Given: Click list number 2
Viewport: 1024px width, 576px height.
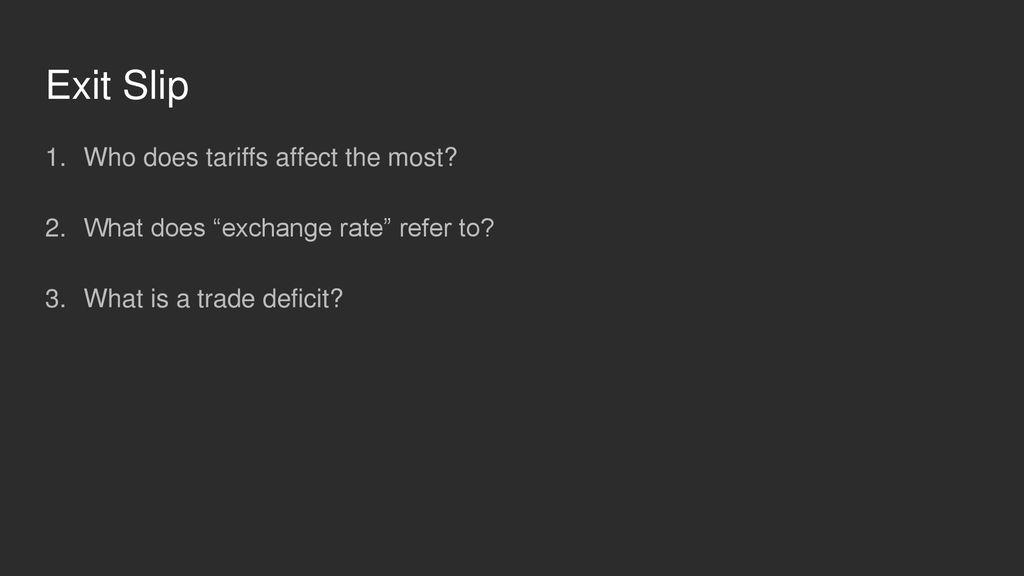Looking at the screenshot, I should point(56,228).
